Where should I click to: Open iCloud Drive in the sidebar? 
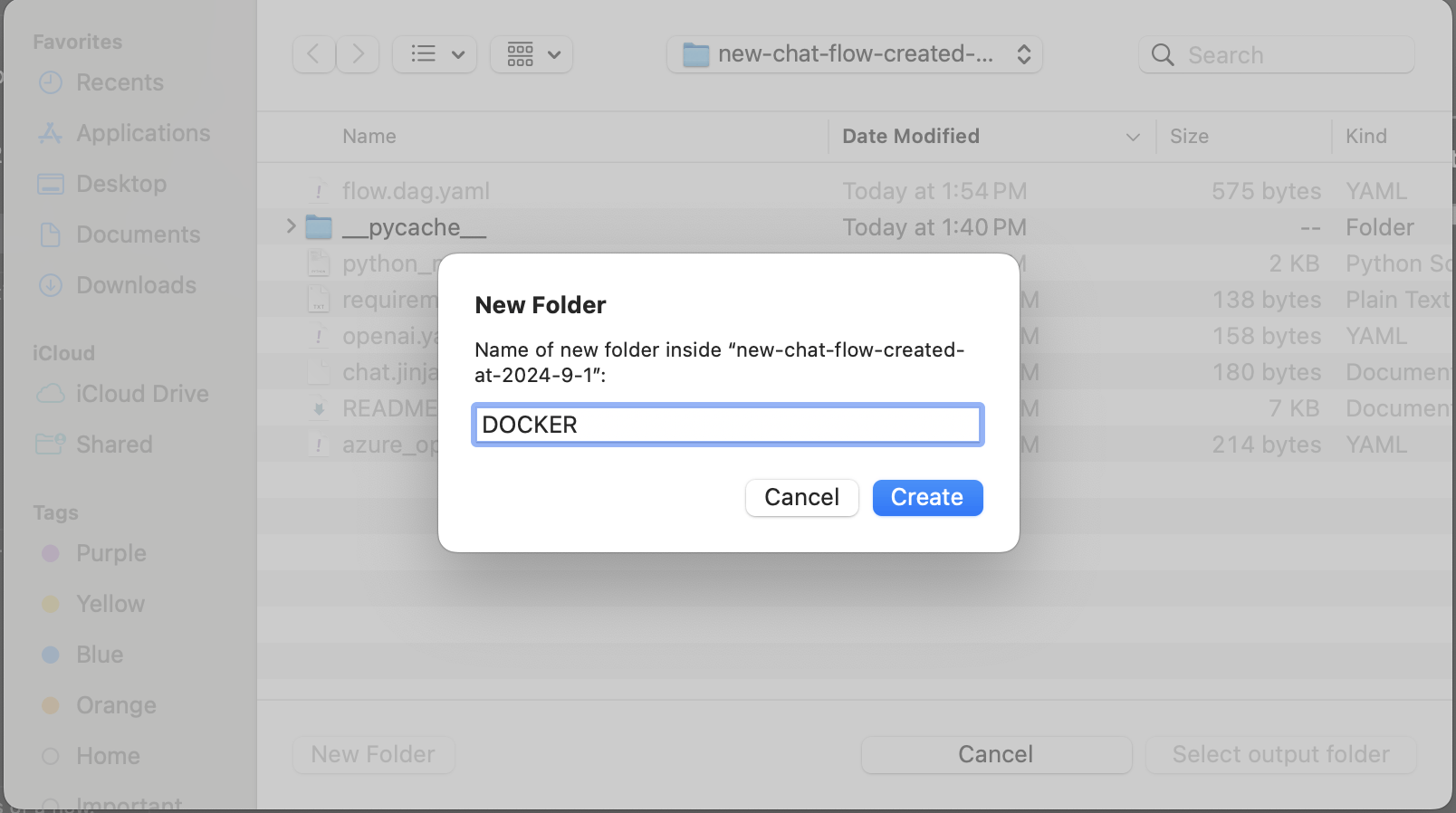tap(141, 394)
